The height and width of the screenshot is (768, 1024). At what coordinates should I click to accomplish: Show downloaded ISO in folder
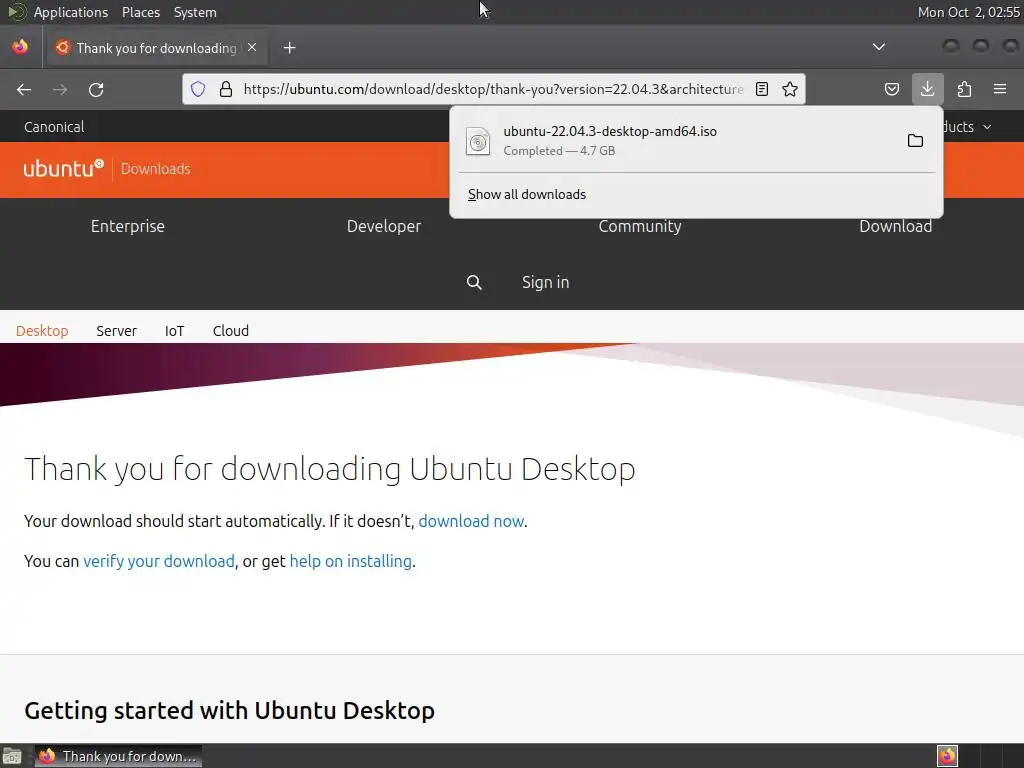(x=915, y=140)
